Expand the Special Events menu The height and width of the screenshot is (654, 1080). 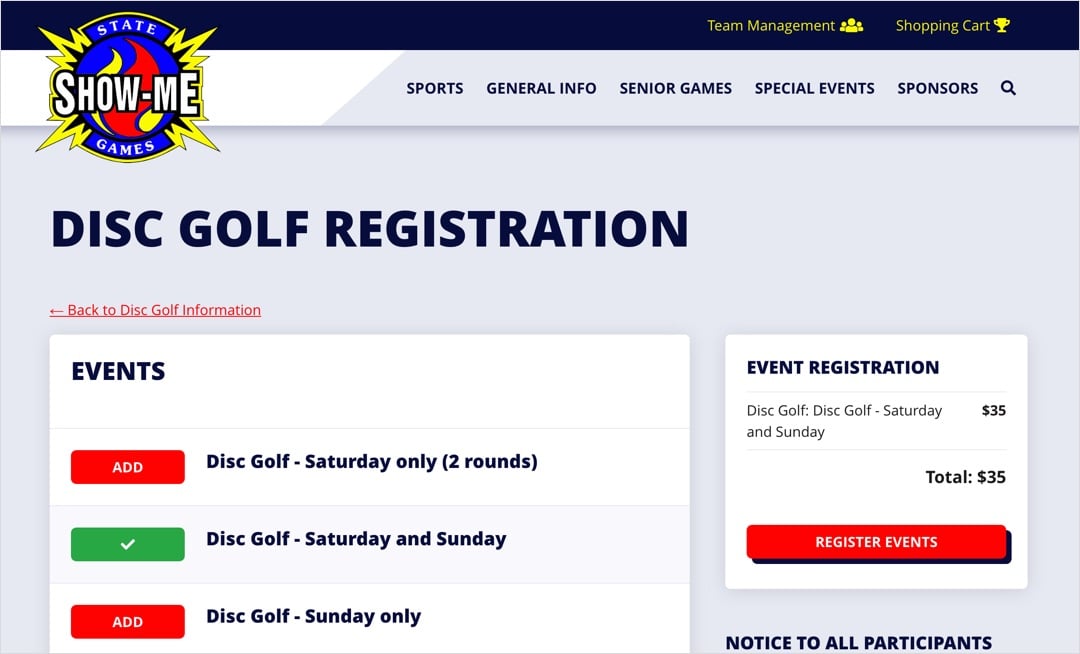click(x=814, y=88)
